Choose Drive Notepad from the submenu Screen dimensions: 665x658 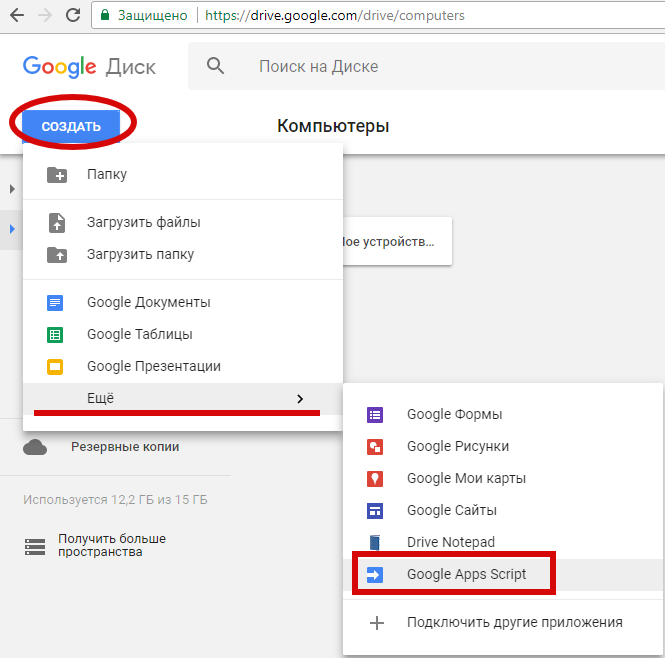coord(503,542)
